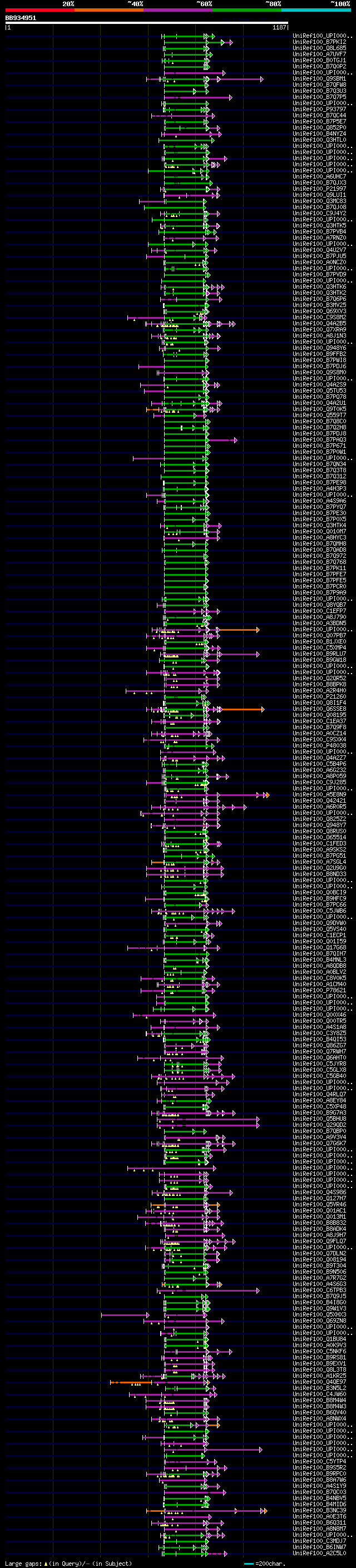Select hit label UniRef100_Q9LUI1
356x1568 pixels.
[319, 195]
